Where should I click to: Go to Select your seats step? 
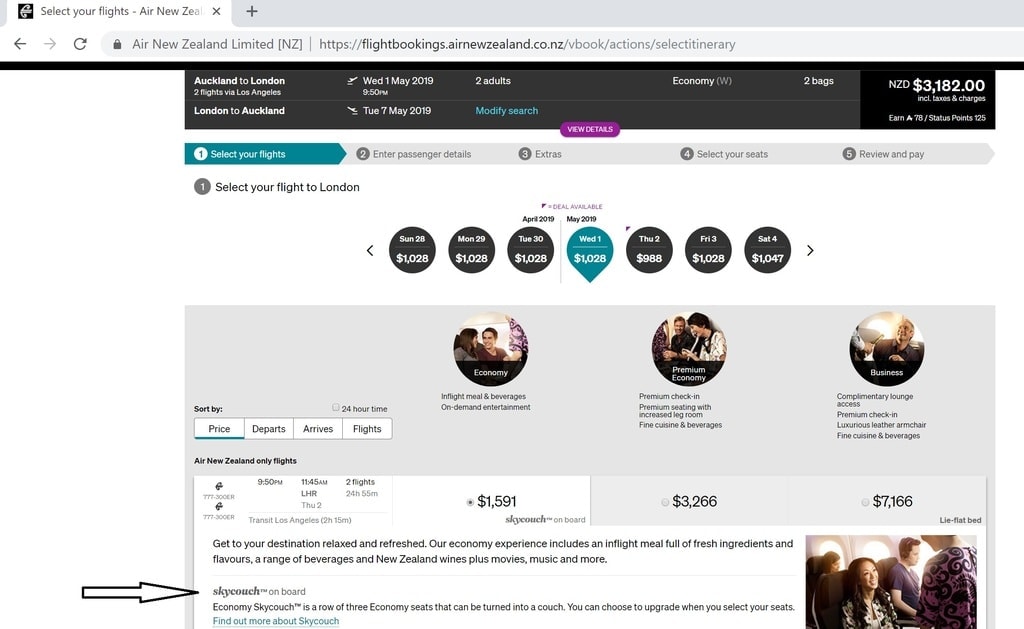[724, 154]
